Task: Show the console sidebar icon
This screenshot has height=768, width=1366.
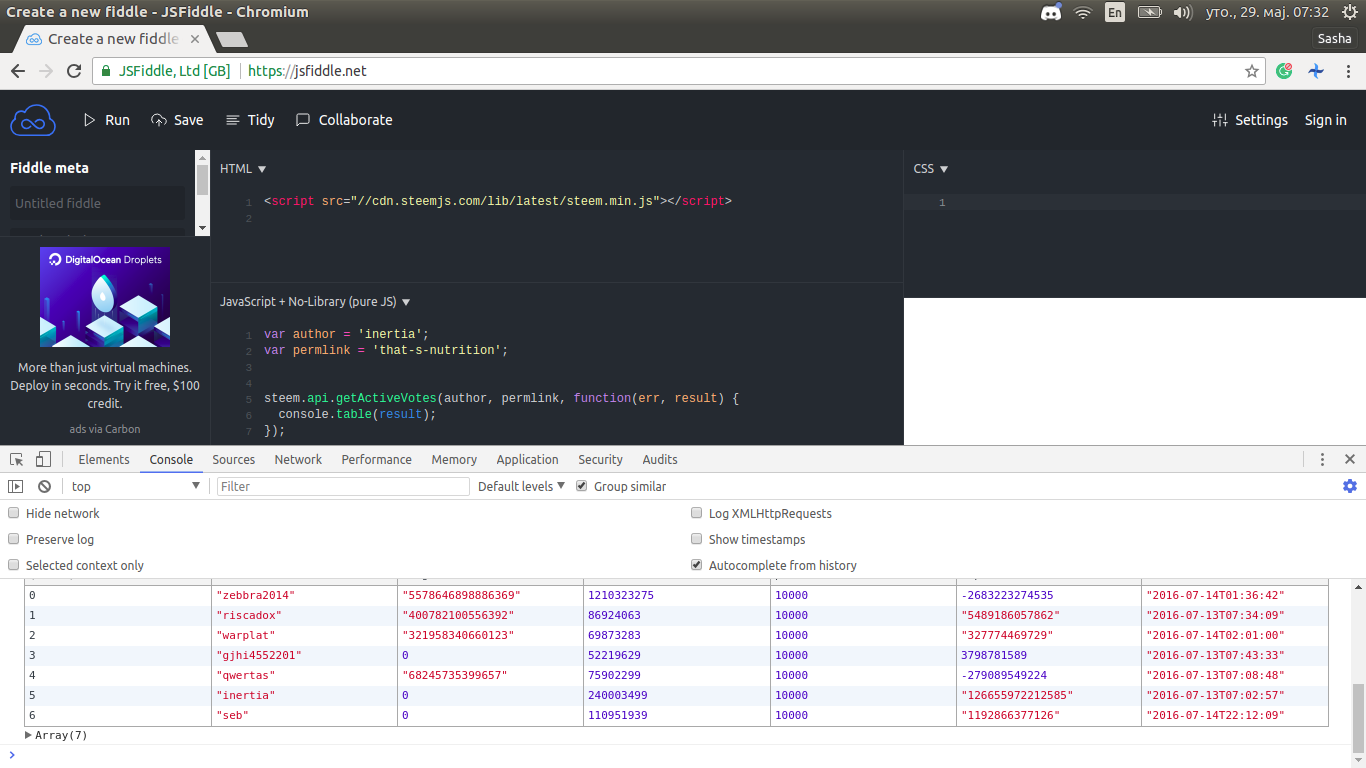Action: (x=16, y=486)
